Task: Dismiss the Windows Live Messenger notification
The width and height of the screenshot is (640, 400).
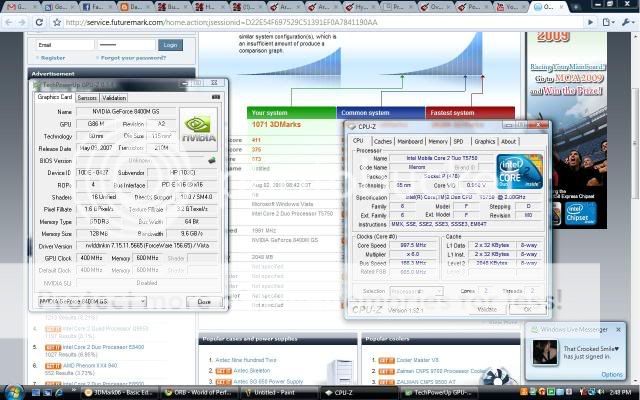Action: 618,330
